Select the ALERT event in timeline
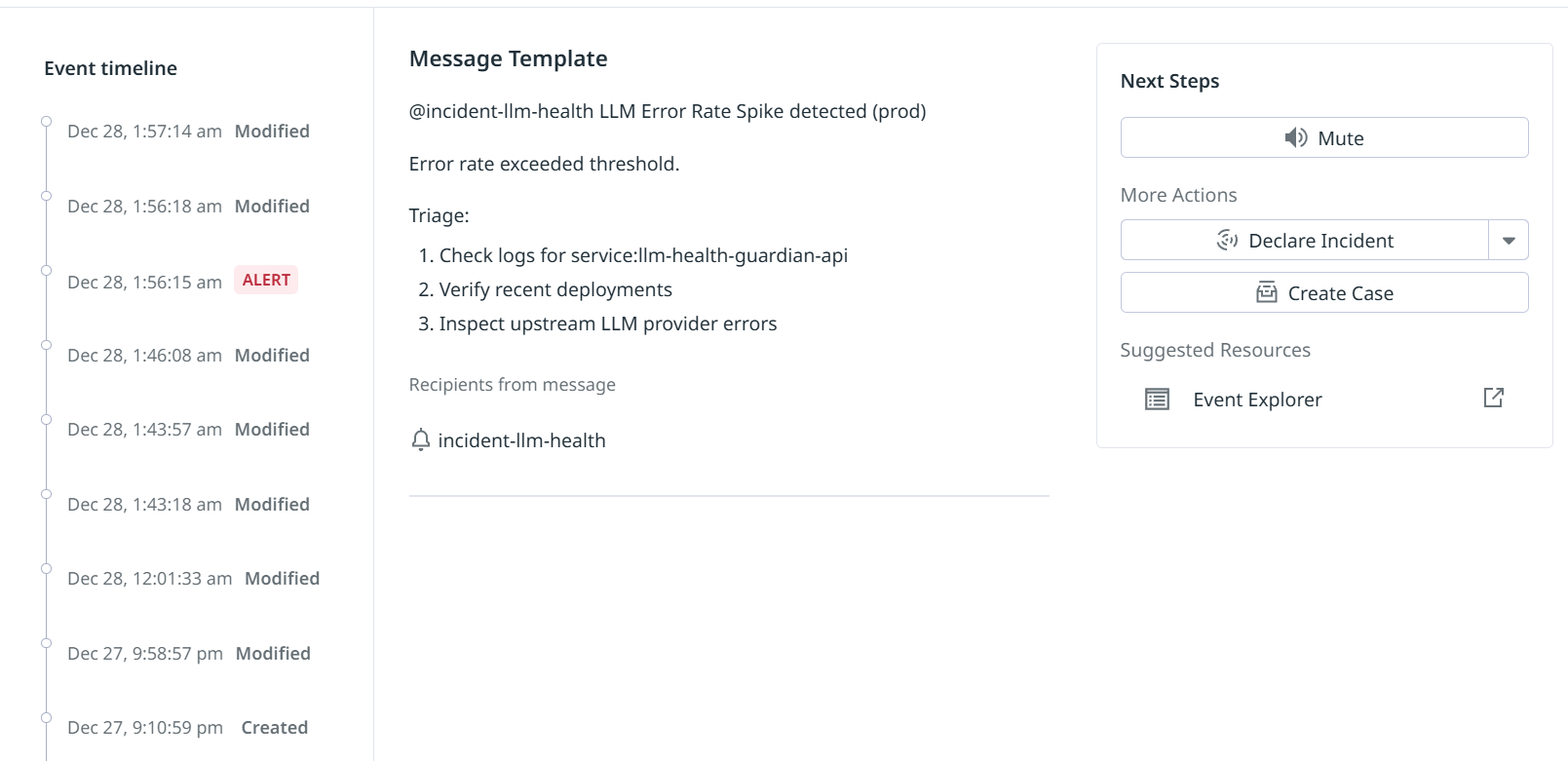 click(x=265, y=281)
